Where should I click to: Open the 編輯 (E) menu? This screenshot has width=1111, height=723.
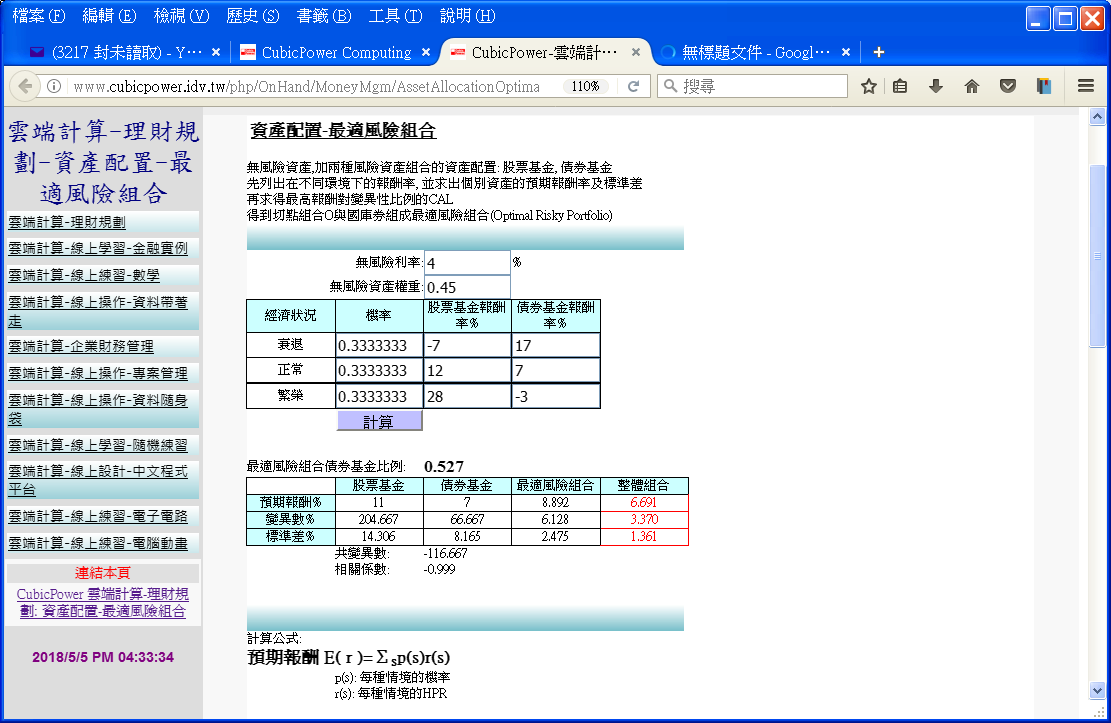tap(109, 16)
